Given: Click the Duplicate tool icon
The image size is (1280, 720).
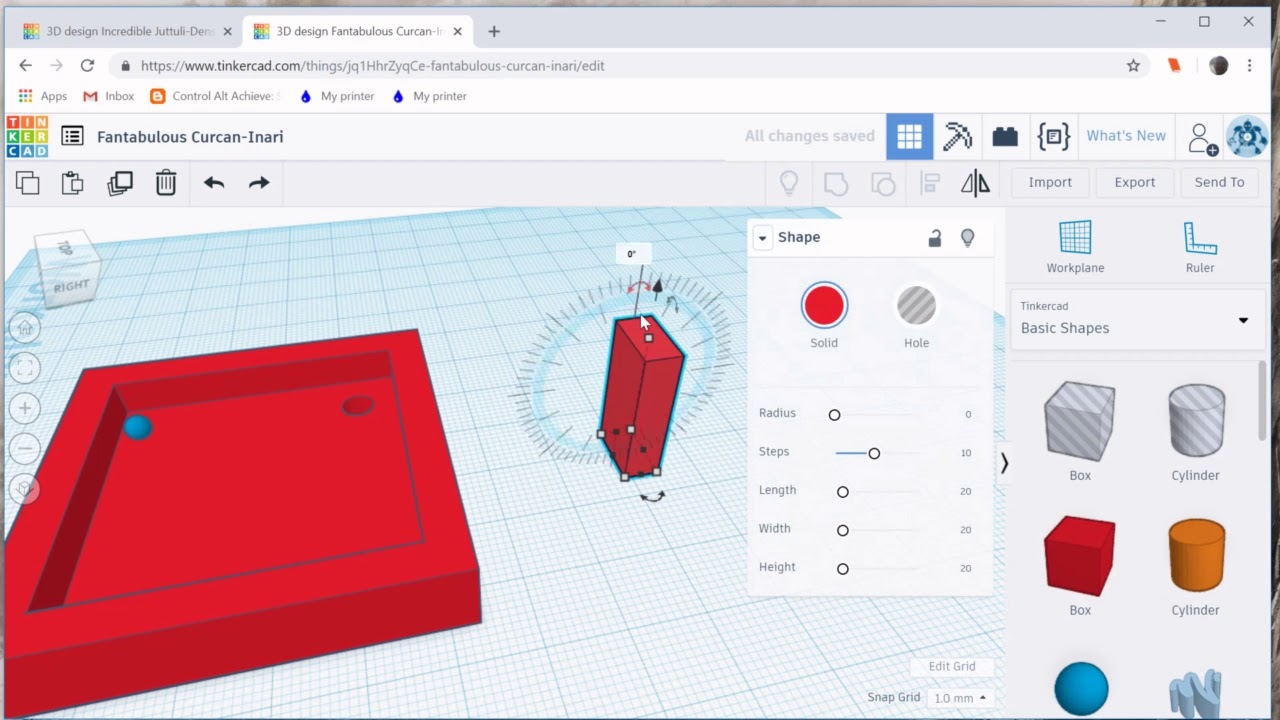Looking at the screenshot, I should (x=120, y=183).
